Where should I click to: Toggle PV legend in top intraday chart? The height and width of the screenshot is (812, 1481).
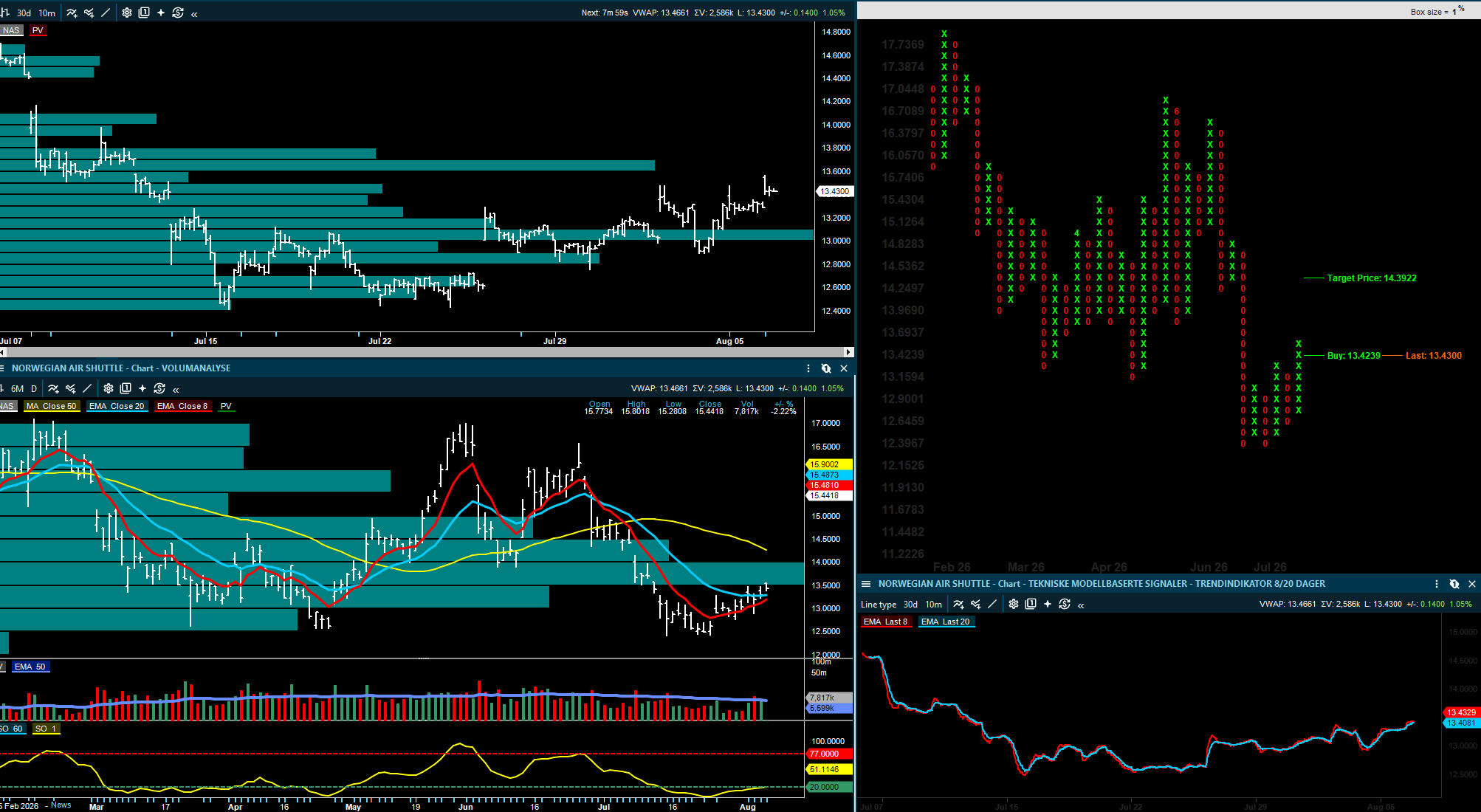[x=38, y=30]
